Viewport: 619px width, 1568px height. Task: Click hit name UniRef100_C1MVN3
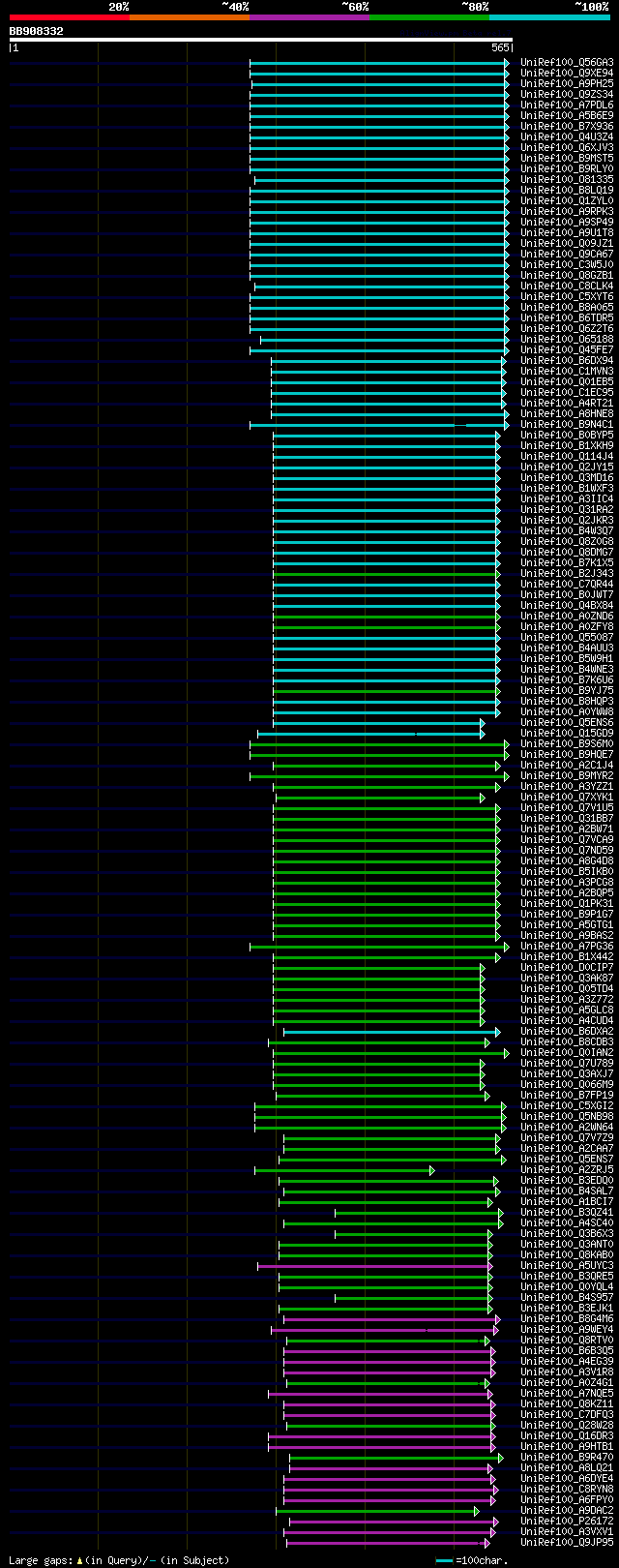[567, 371]
